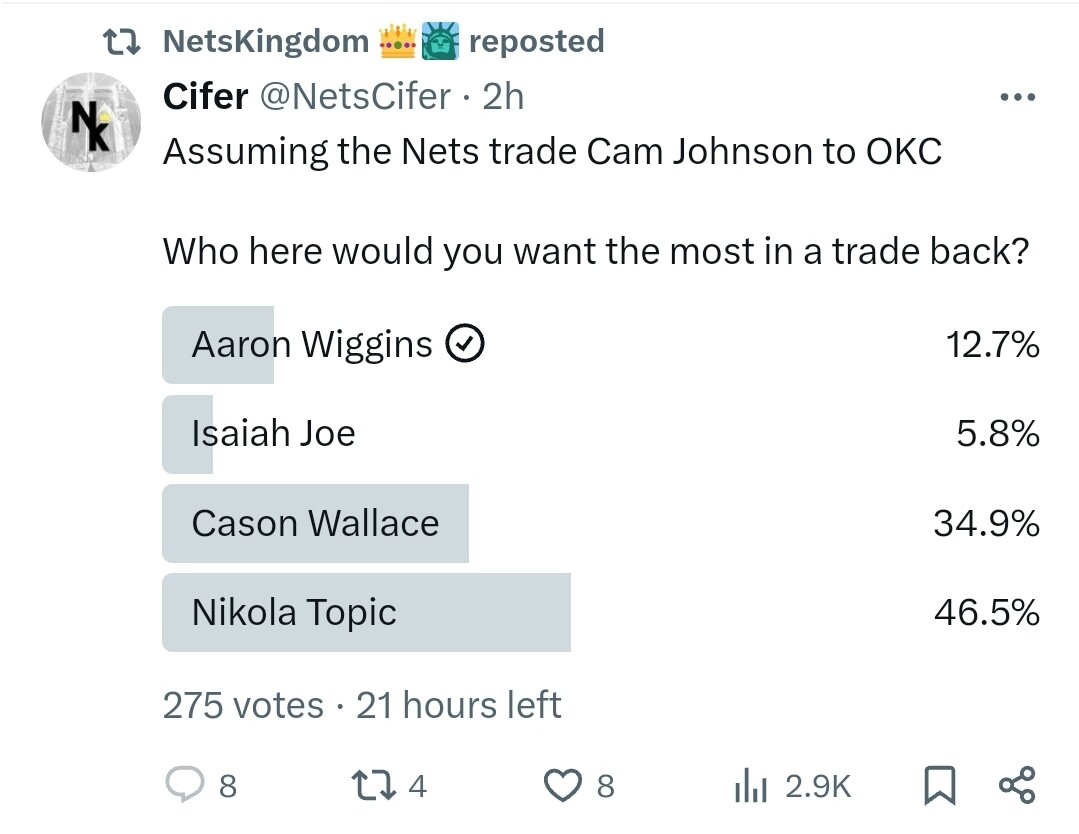The width and height of the screenshot is (1079, 834).
Task: Click the reposted arrows icon at top
Action: [x=123, y=42]
